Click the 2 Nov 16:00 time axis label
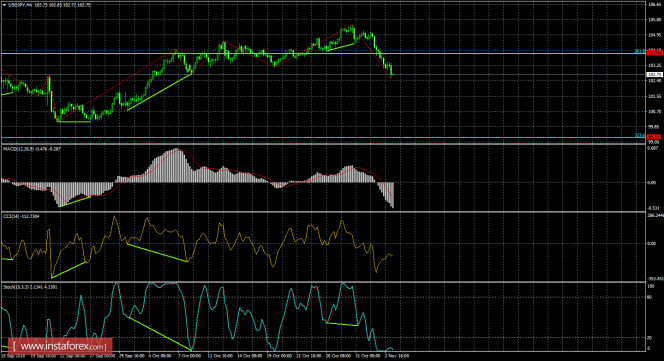The image size is (664, 361). [397, 356]
